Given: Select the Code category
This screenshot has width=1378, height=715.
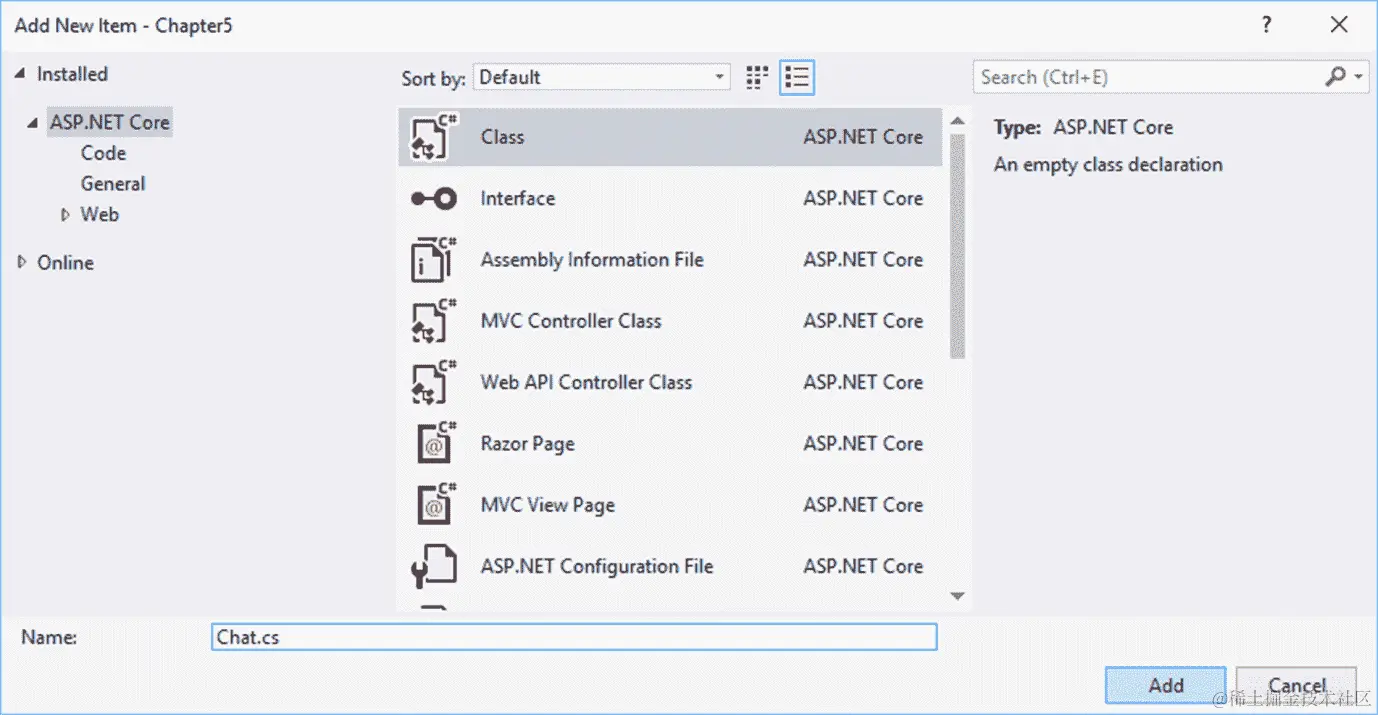Looking at the screenshot, I should (103, 153).
